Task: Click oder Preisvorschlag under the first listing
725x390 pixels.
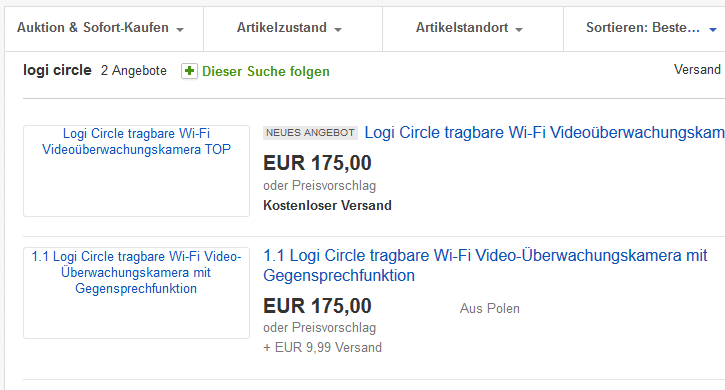Action: tap(319, 186)
